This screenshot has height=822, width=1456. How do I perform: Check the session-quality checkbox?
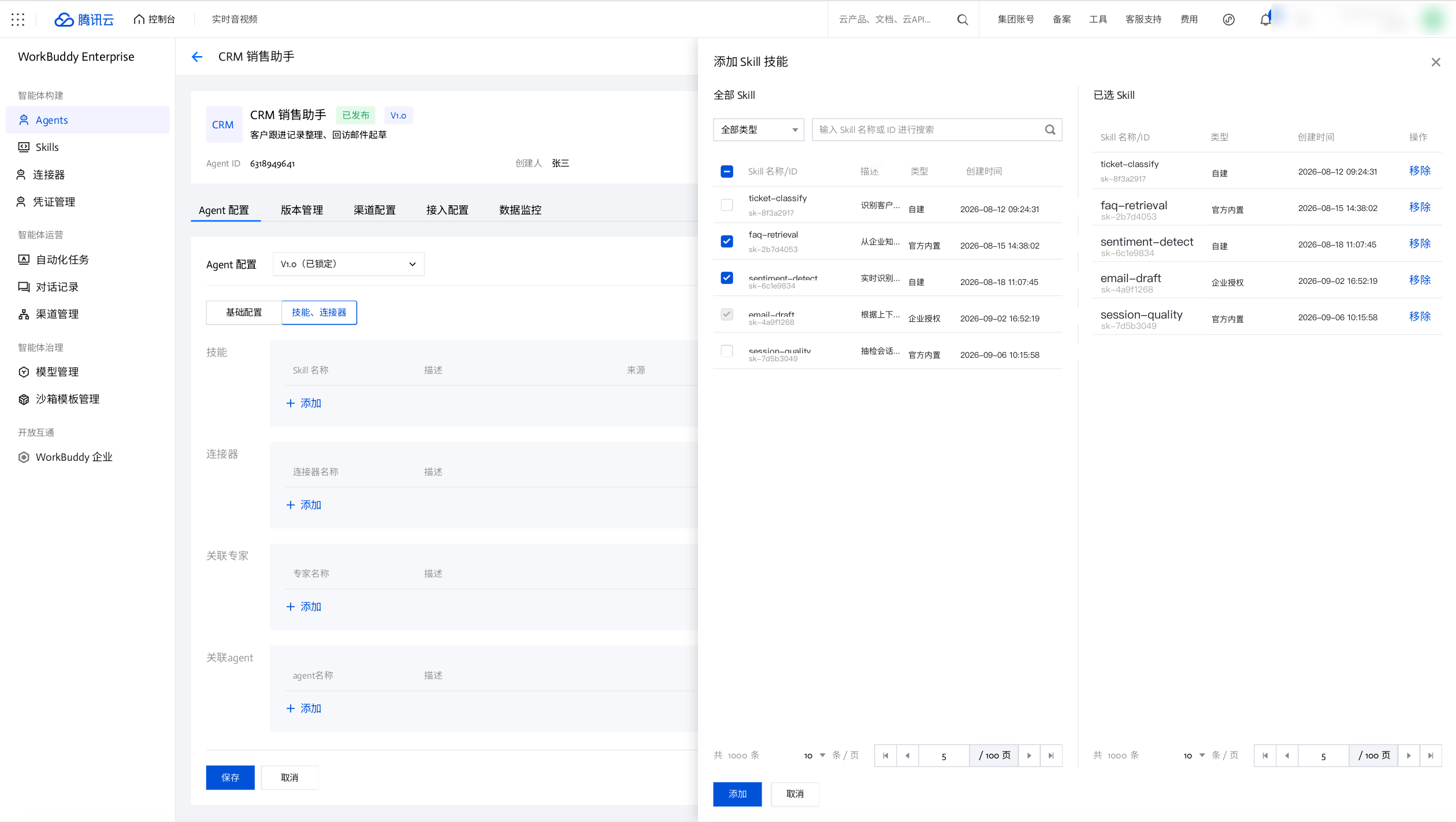(x=727, y=351)
